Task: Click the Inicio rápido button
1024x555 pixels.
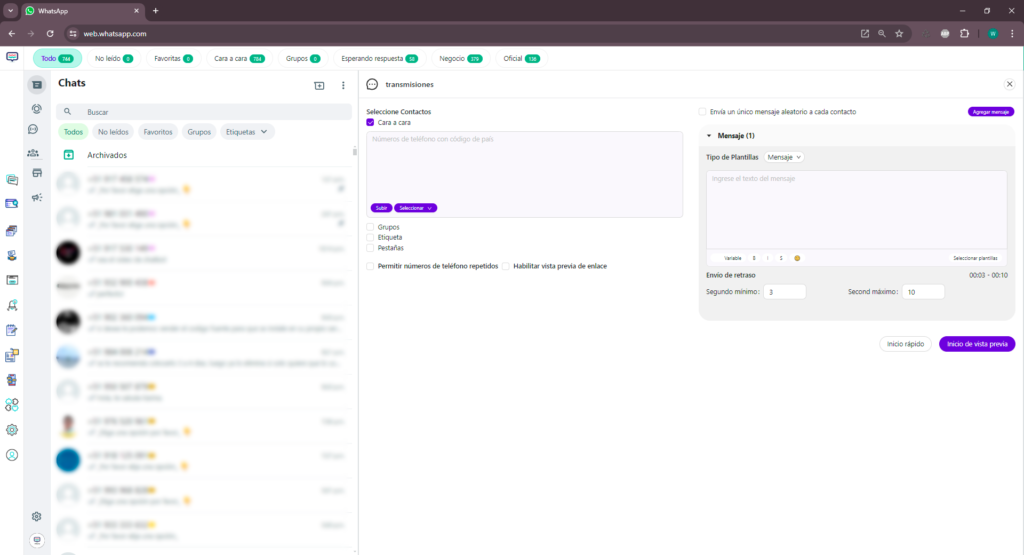Action: point(905,344)
